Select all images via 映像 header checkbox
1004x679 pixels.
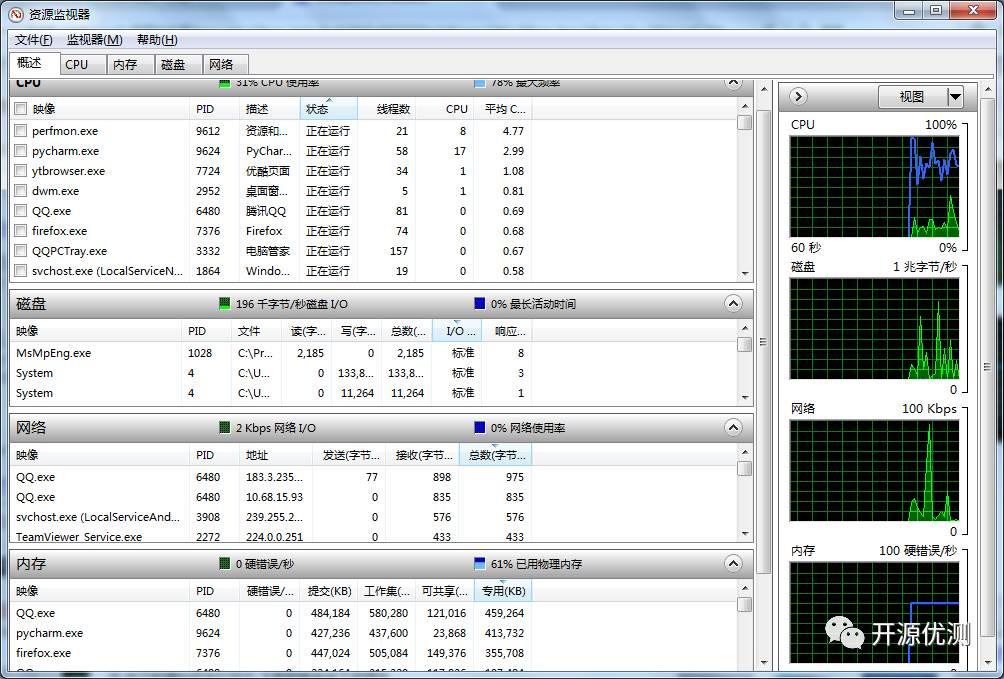[20, 109]
